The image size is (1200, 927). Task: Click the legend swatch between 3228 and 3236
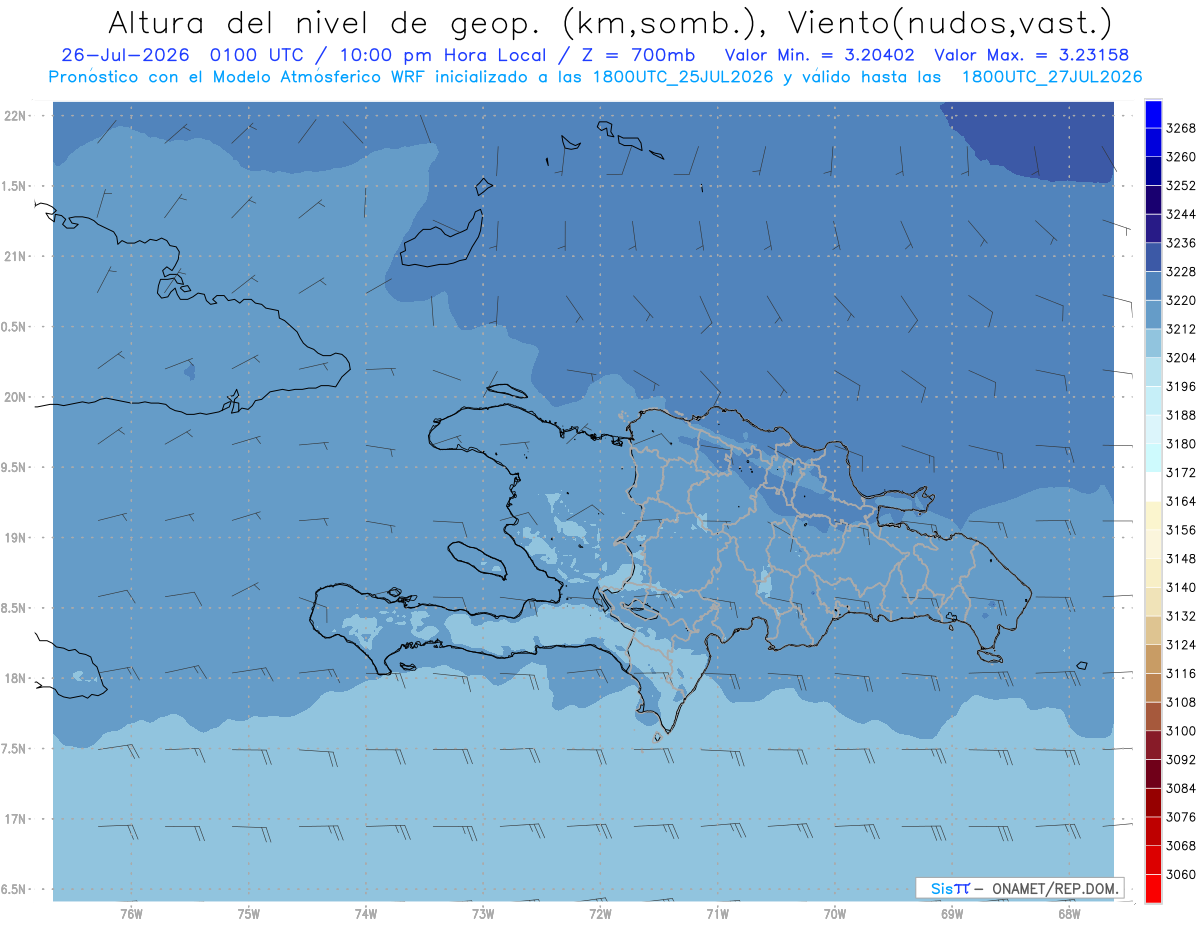(1153, 257)
